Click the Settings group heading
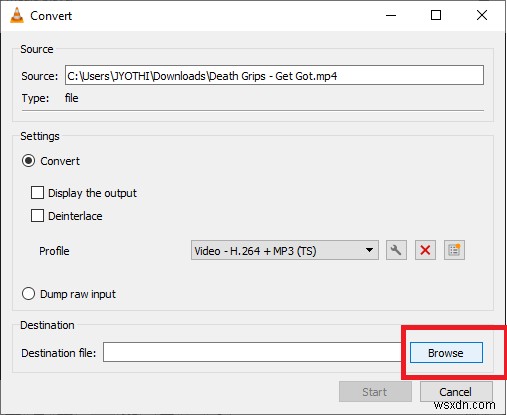 (40, 136)
